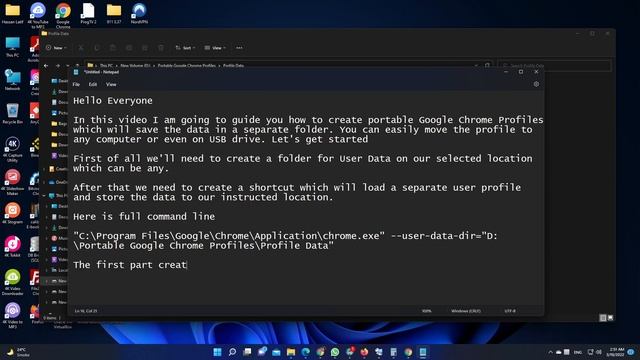Open WhatsApp from the taskbar

(335, 352)
